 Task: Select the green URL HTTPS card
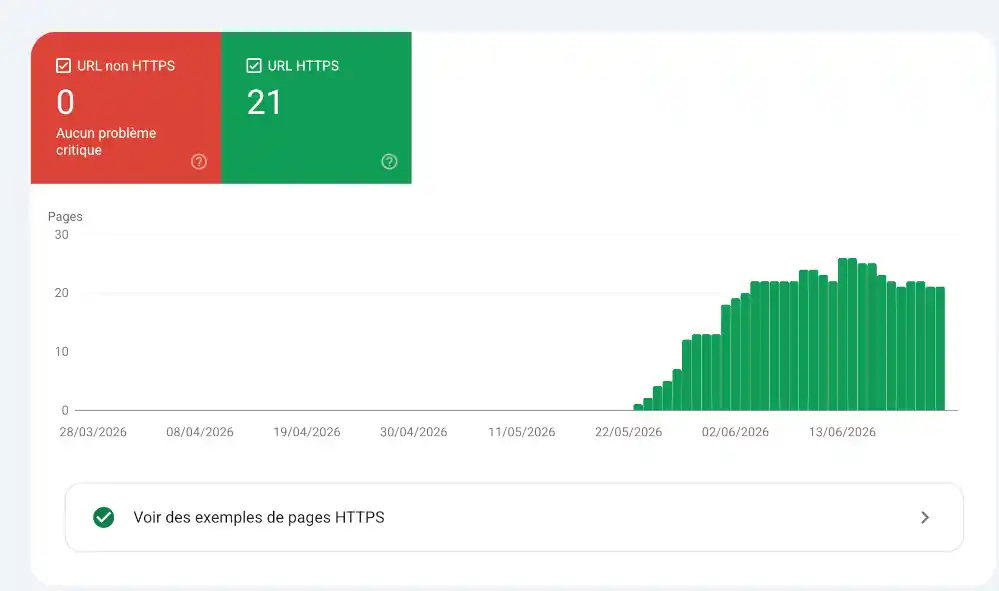coord(316,108)
